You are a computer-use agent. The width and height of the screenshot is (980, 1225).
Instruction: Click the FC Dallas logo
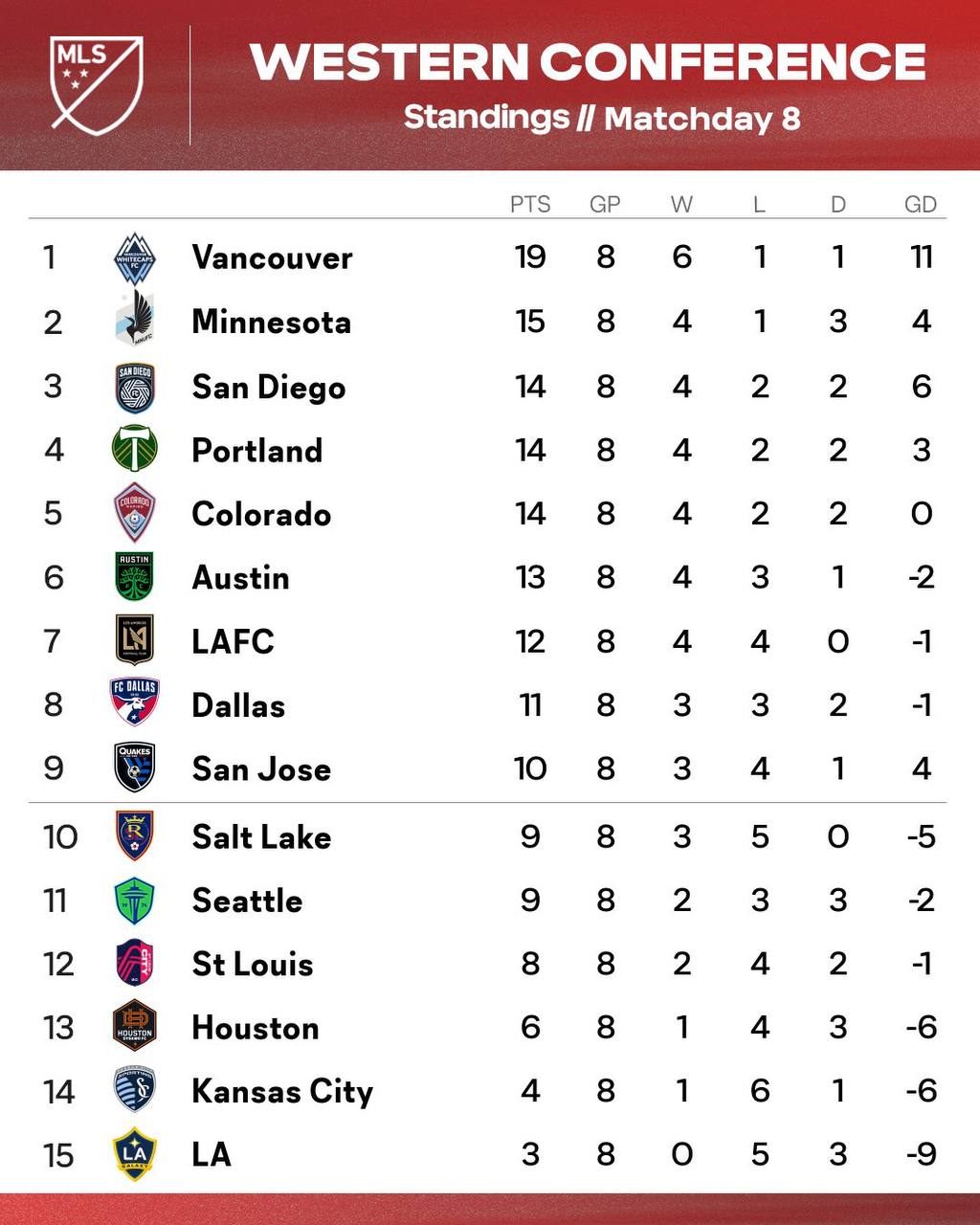[134, 703]
